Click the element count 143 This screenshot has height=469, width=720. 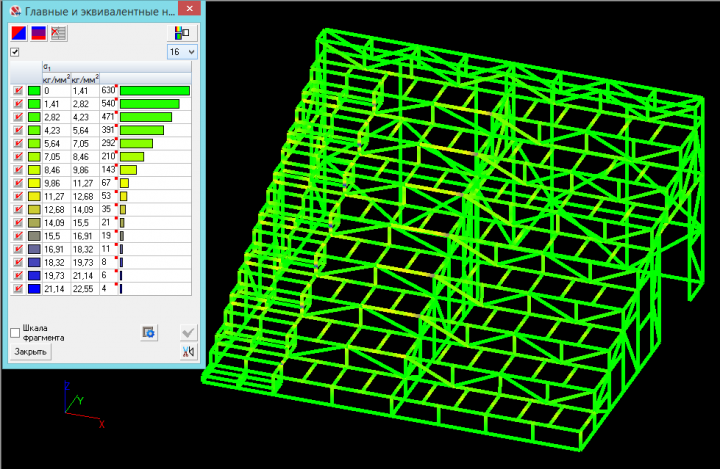point(108,170)
